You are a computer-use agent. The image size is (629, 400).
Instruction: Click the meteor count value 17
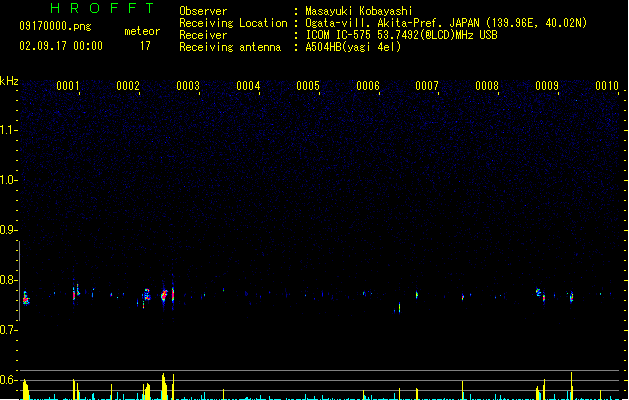point(145,46)
